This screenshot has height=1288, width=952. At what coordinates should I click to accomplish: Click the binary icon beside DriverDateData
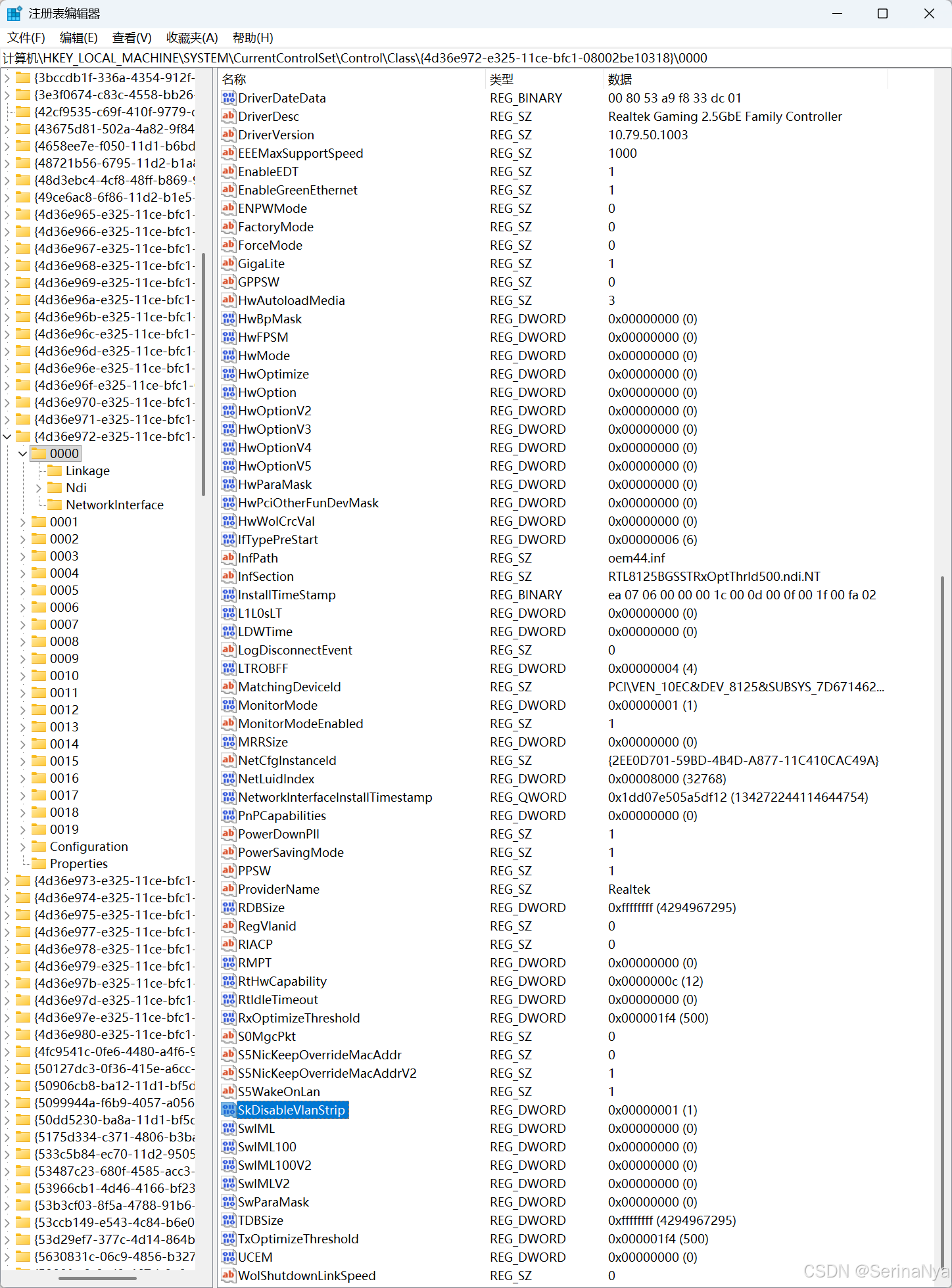tap(228, 98)
